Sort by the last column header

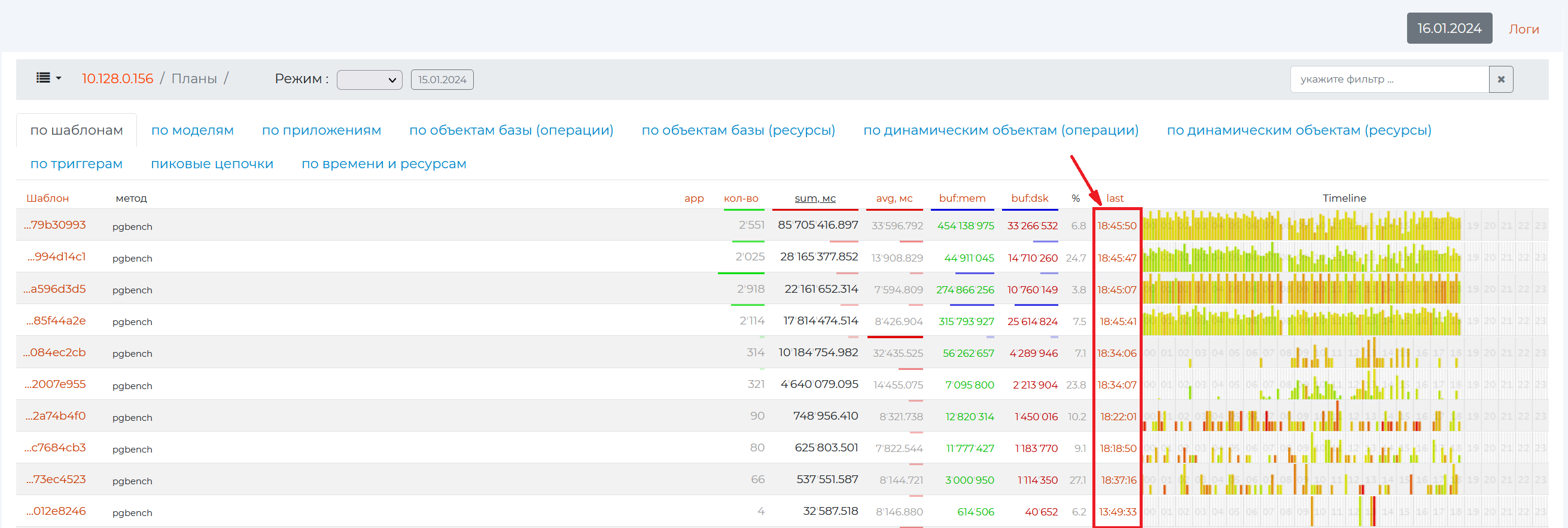[1115, 199]
